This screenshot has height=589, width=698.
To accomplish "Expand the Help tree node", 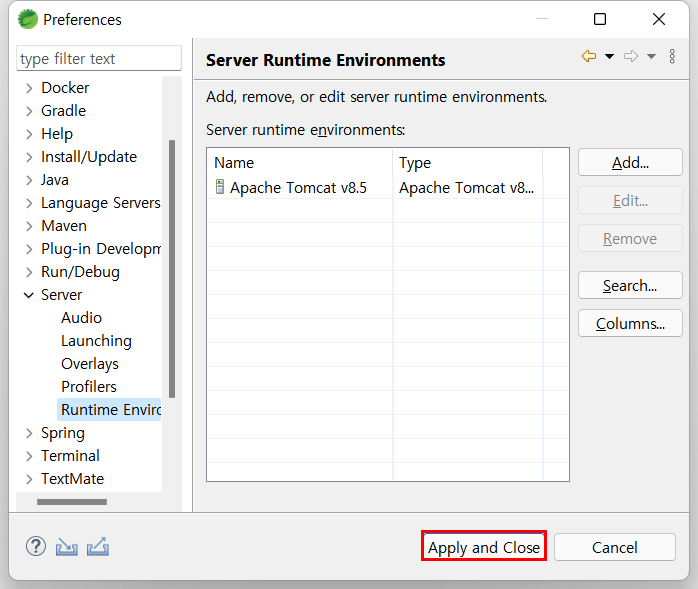I will tap(29, 134).
